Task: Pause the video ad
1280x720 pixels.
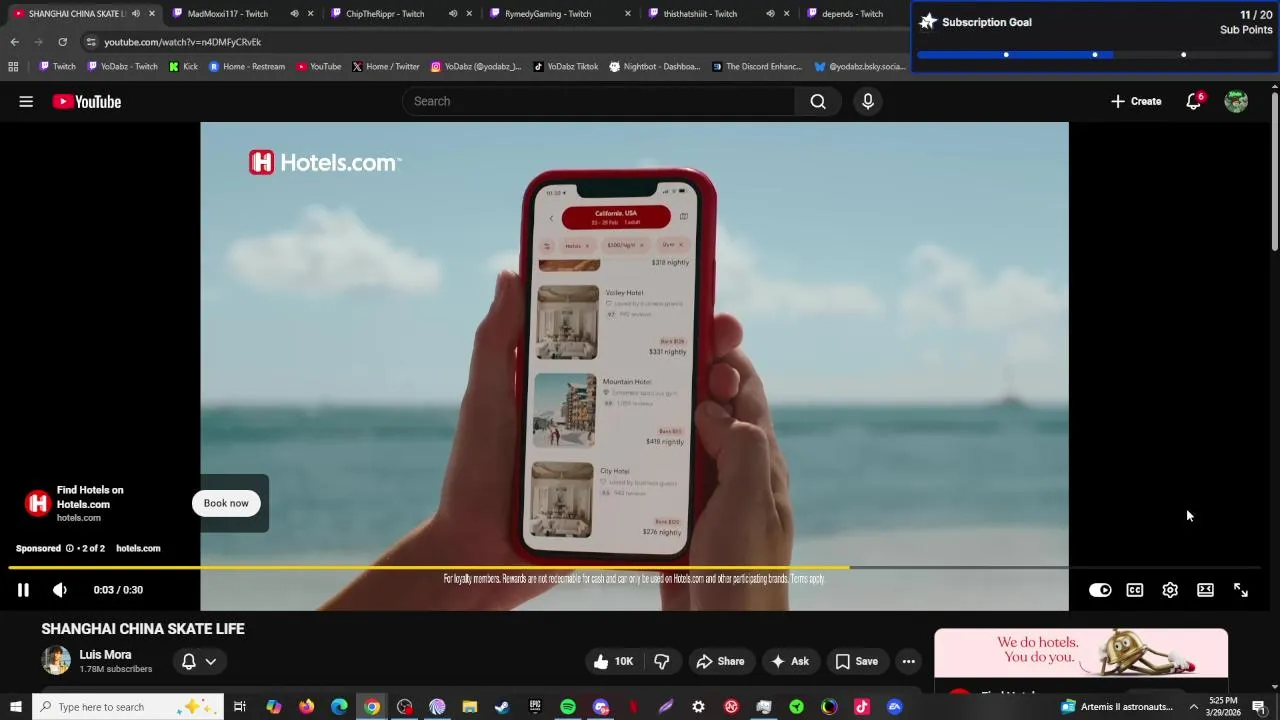Action: (x=23, y=590)
